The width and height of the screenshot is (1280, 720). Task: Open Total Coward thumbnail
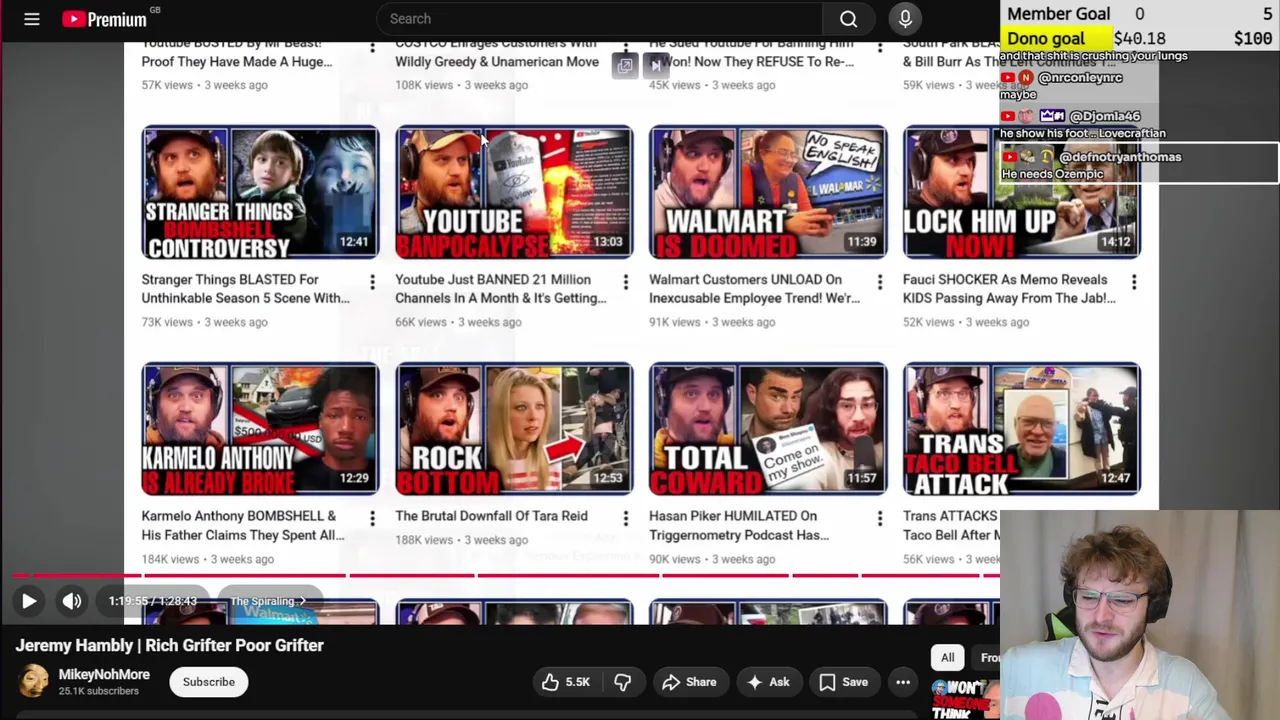768,429
